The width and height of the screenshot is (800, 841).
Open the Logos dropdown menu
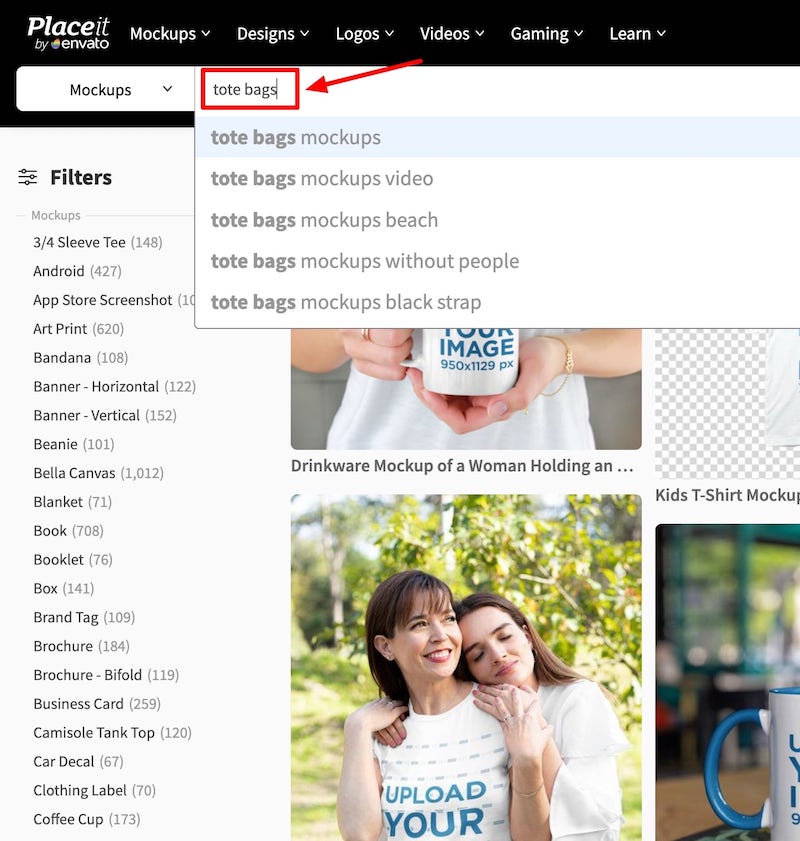click(365, 33)
